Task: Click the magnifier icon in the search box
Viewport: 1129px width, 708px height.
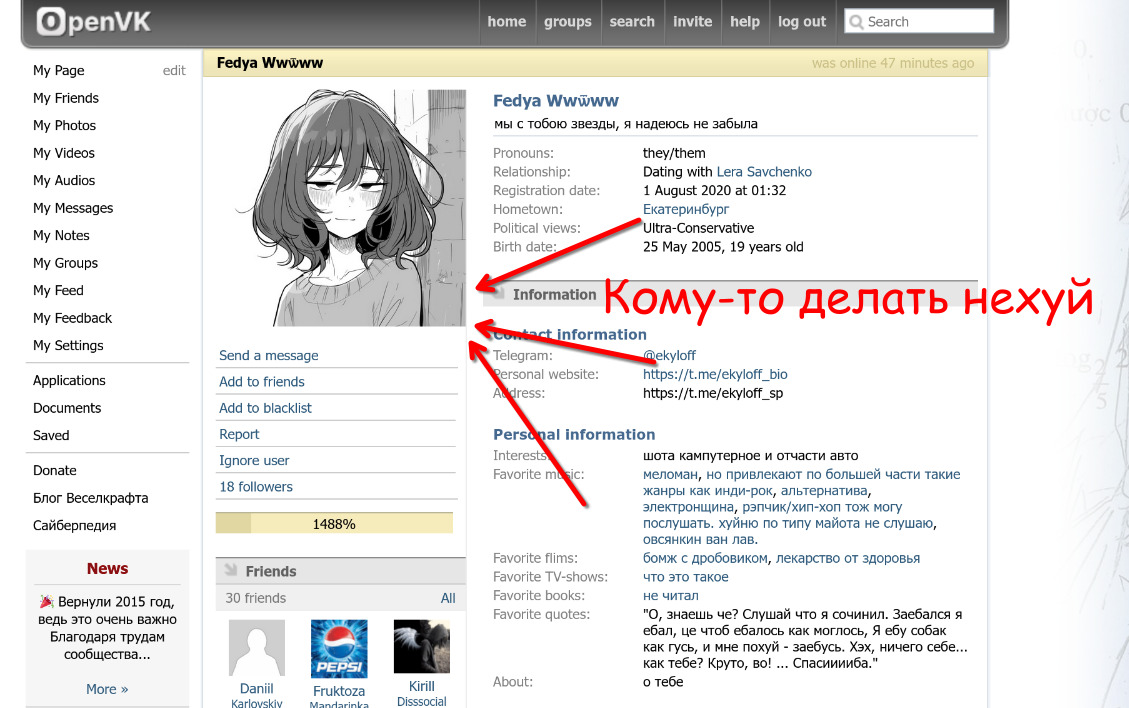Action: (x=856, y=22)
